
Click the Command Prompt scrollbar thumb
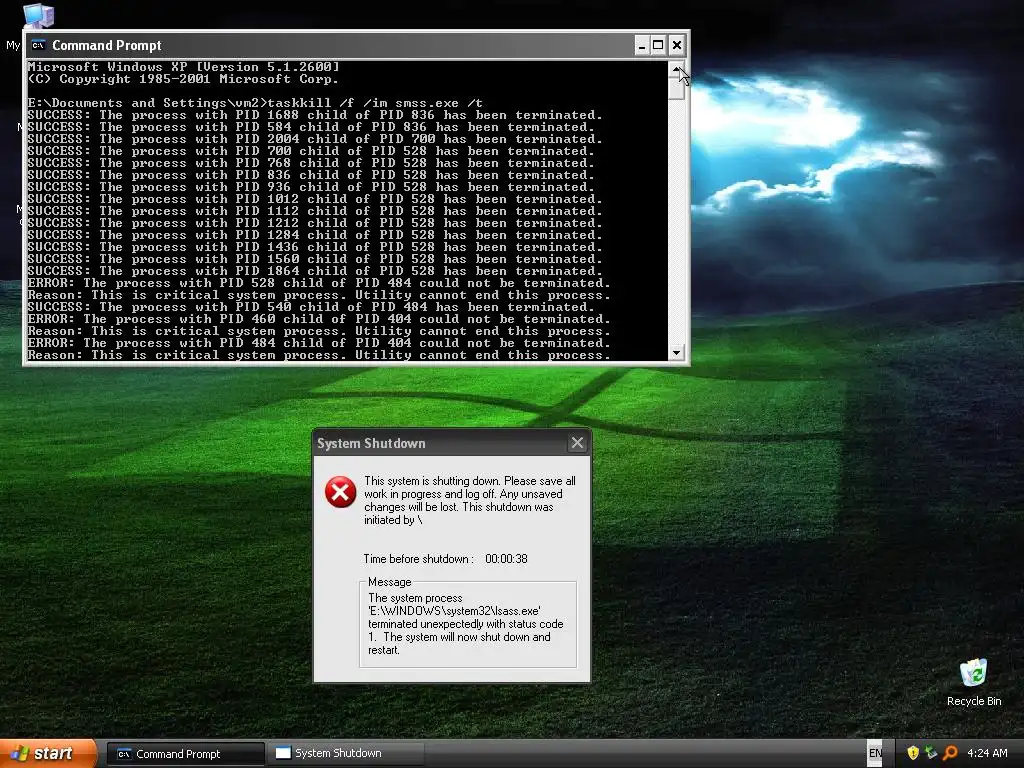677,88
